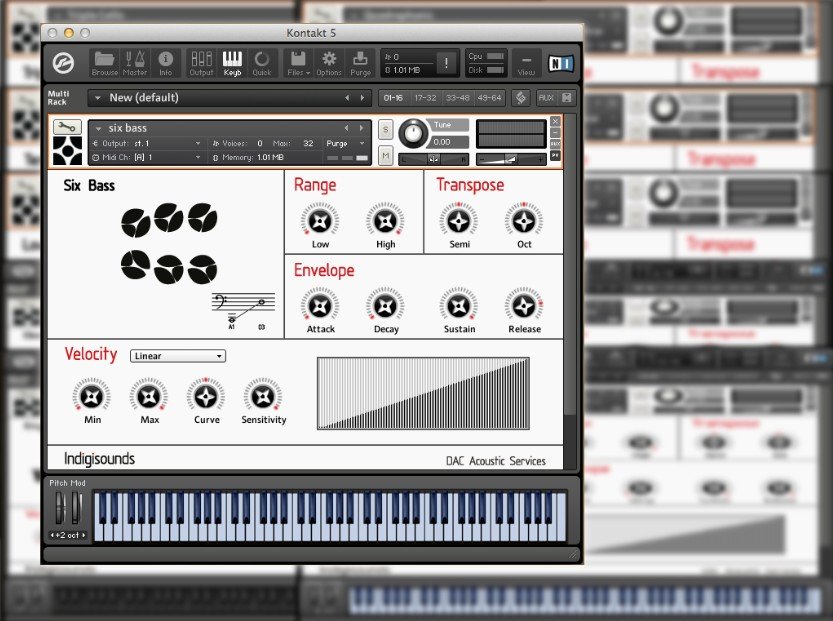Click the Kontakt logo icon

point(64,63)
